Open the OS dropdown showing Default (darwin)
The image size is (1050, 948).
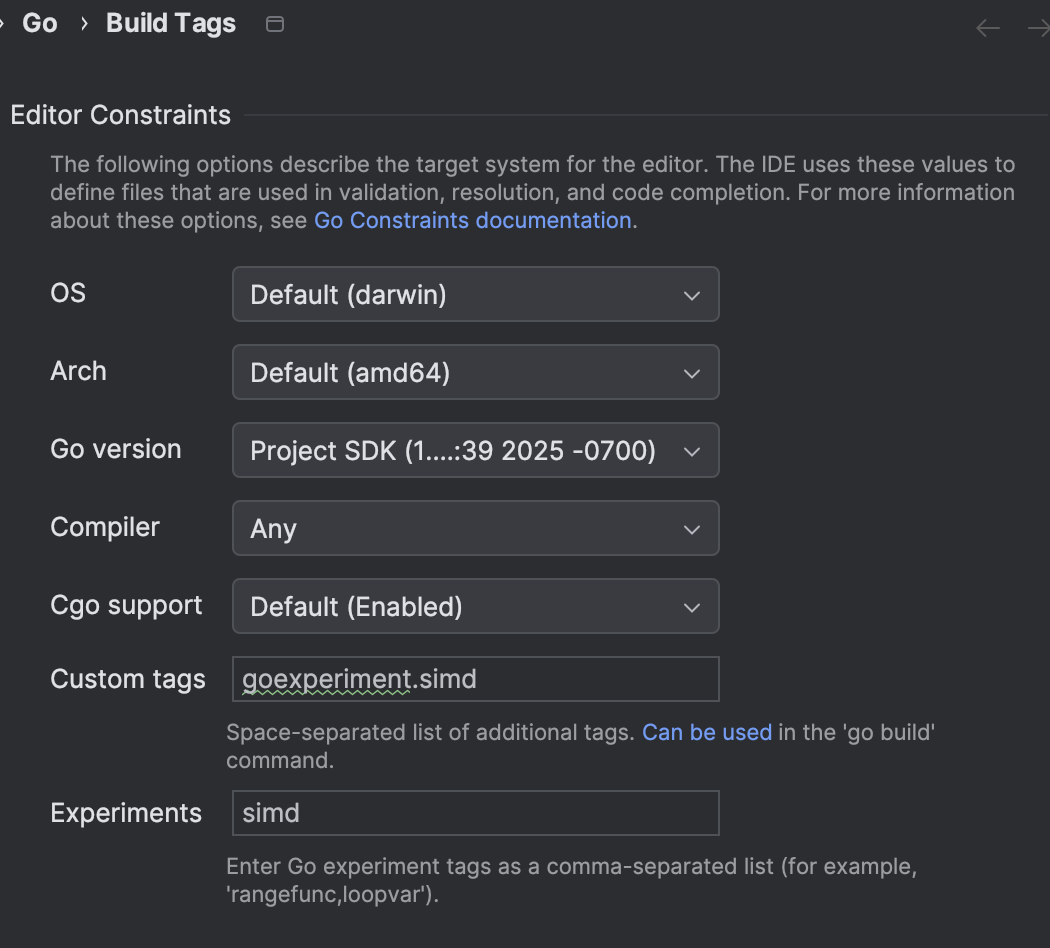tap(475, 294)
